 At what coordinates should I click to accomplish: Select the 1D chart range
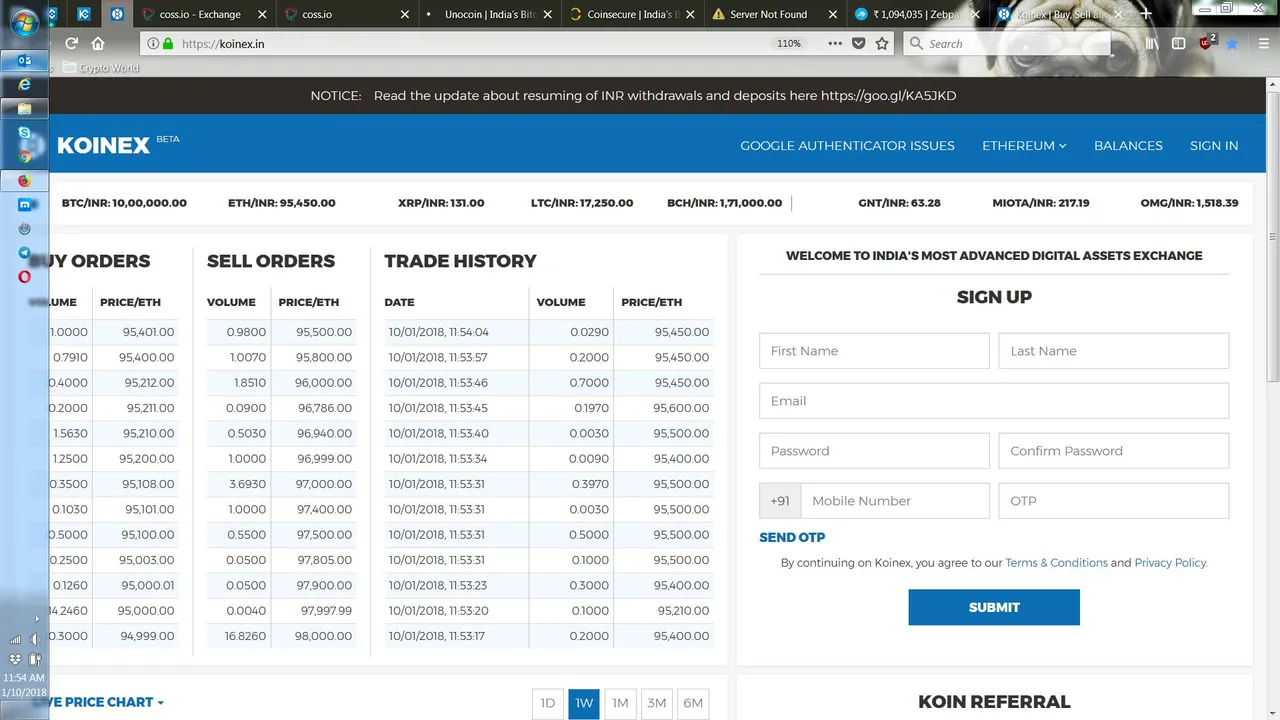tap(548, 703)
